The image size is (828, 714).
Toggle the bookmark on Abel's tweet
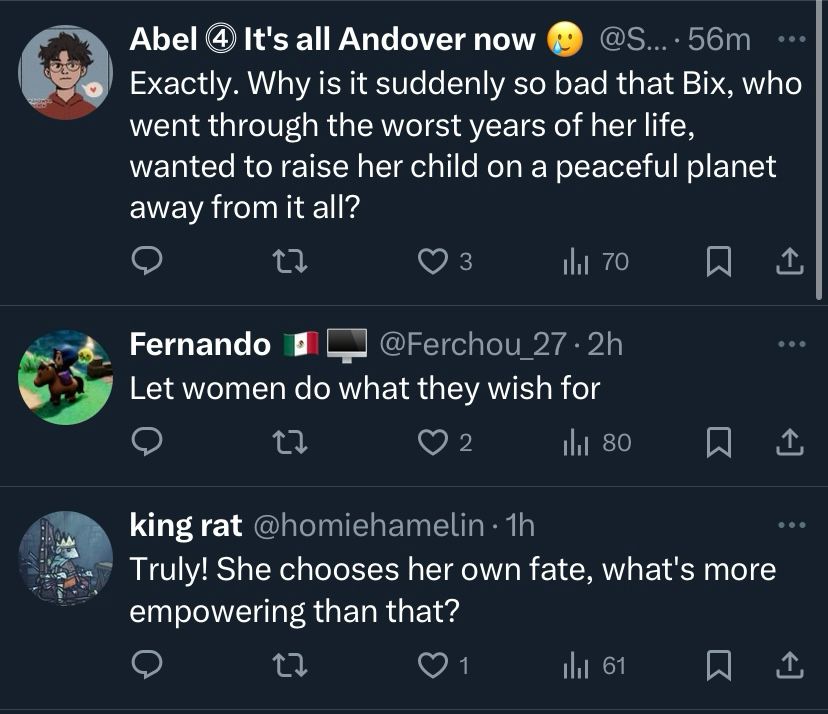pos(718,261)
